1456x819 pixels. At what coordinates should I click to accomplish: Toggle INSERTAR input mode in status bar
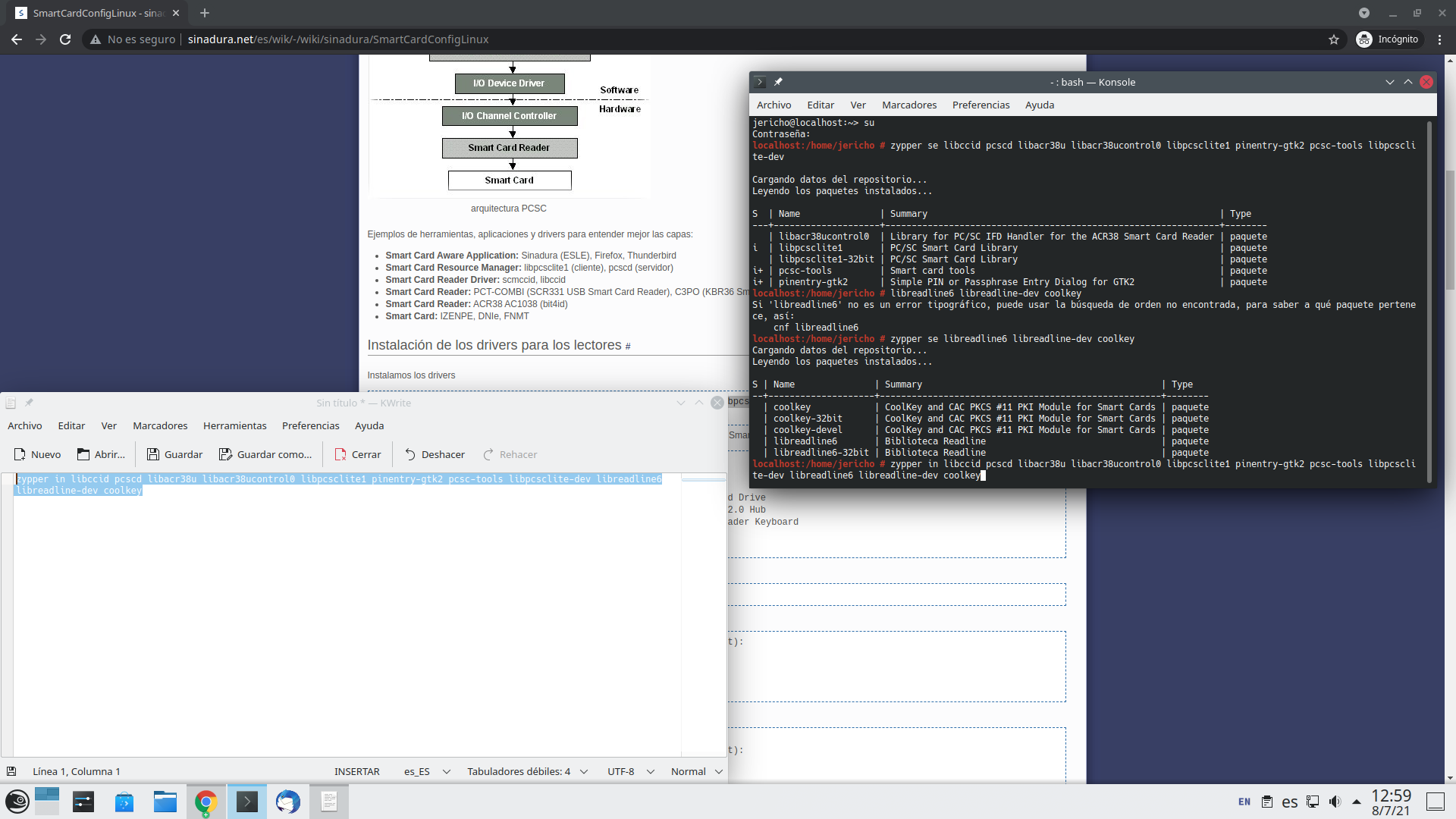click(356, 771)
